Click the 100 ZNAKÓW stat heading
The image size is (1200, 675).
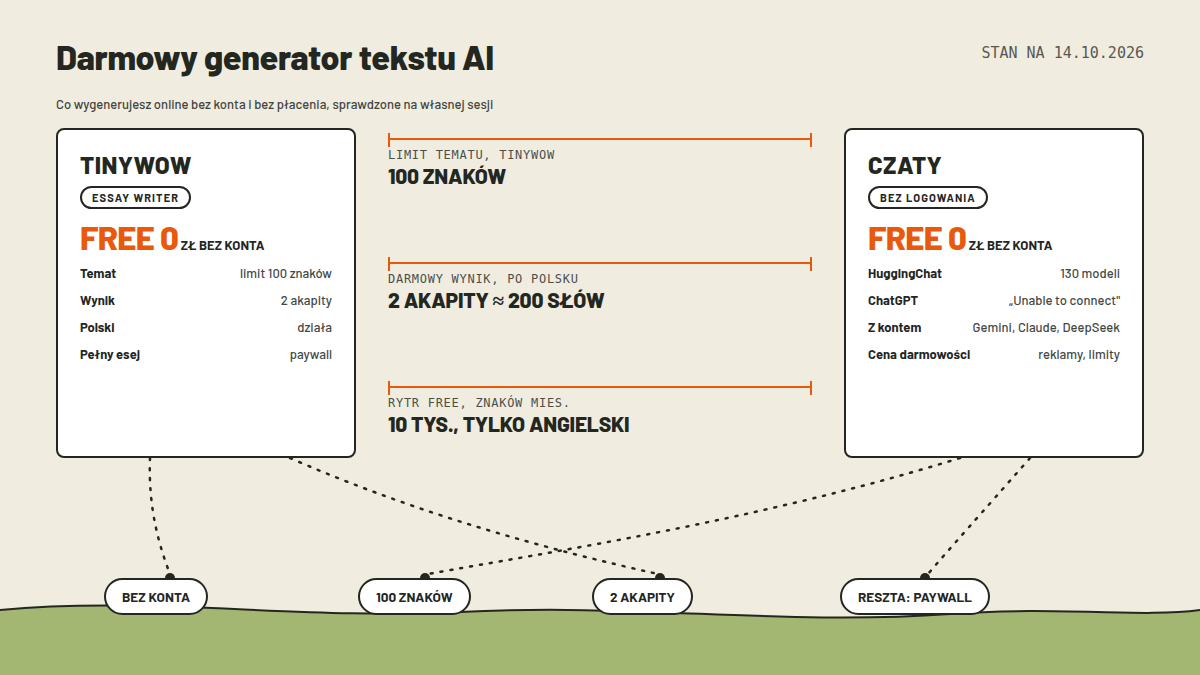pyautogui.click(x=447, y=177)
